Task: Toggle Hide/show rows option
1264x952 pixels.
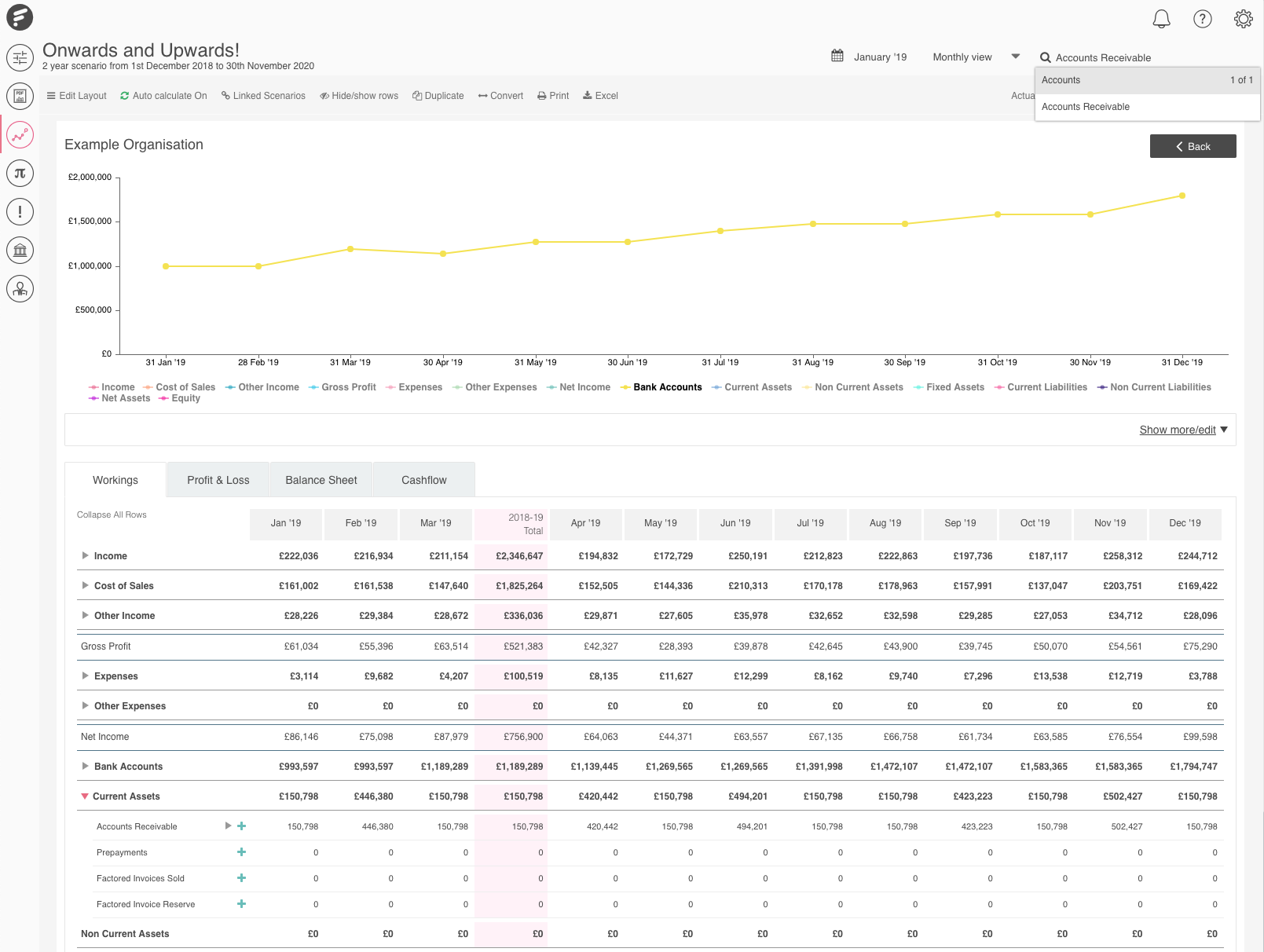Action: click(359, 95)
